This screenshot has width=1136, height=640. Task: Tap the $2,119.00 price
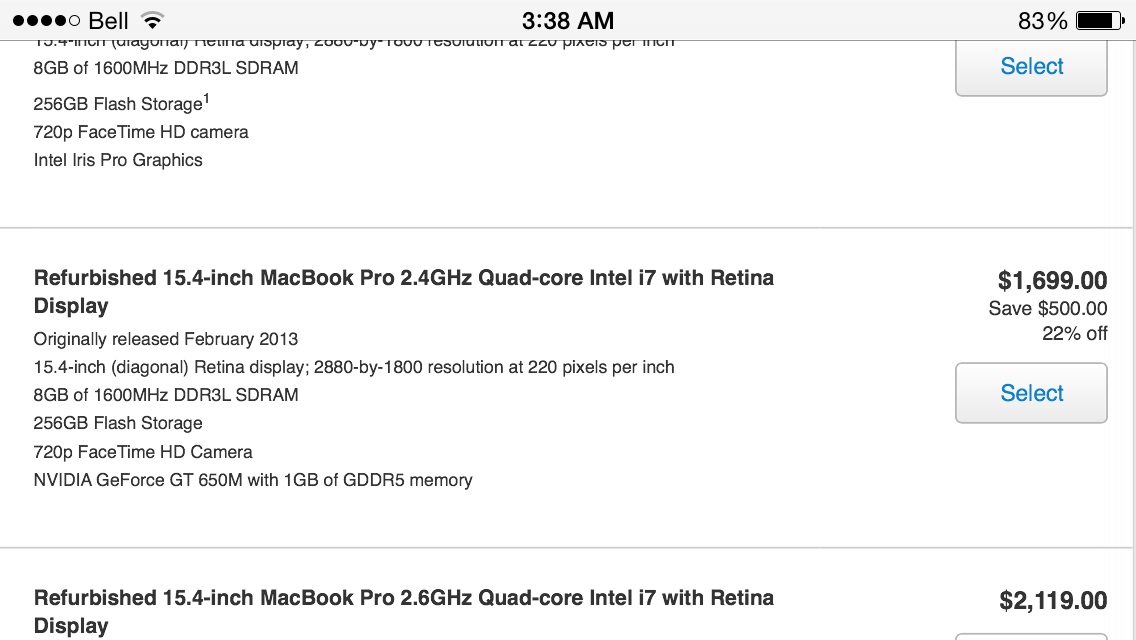1053,600
